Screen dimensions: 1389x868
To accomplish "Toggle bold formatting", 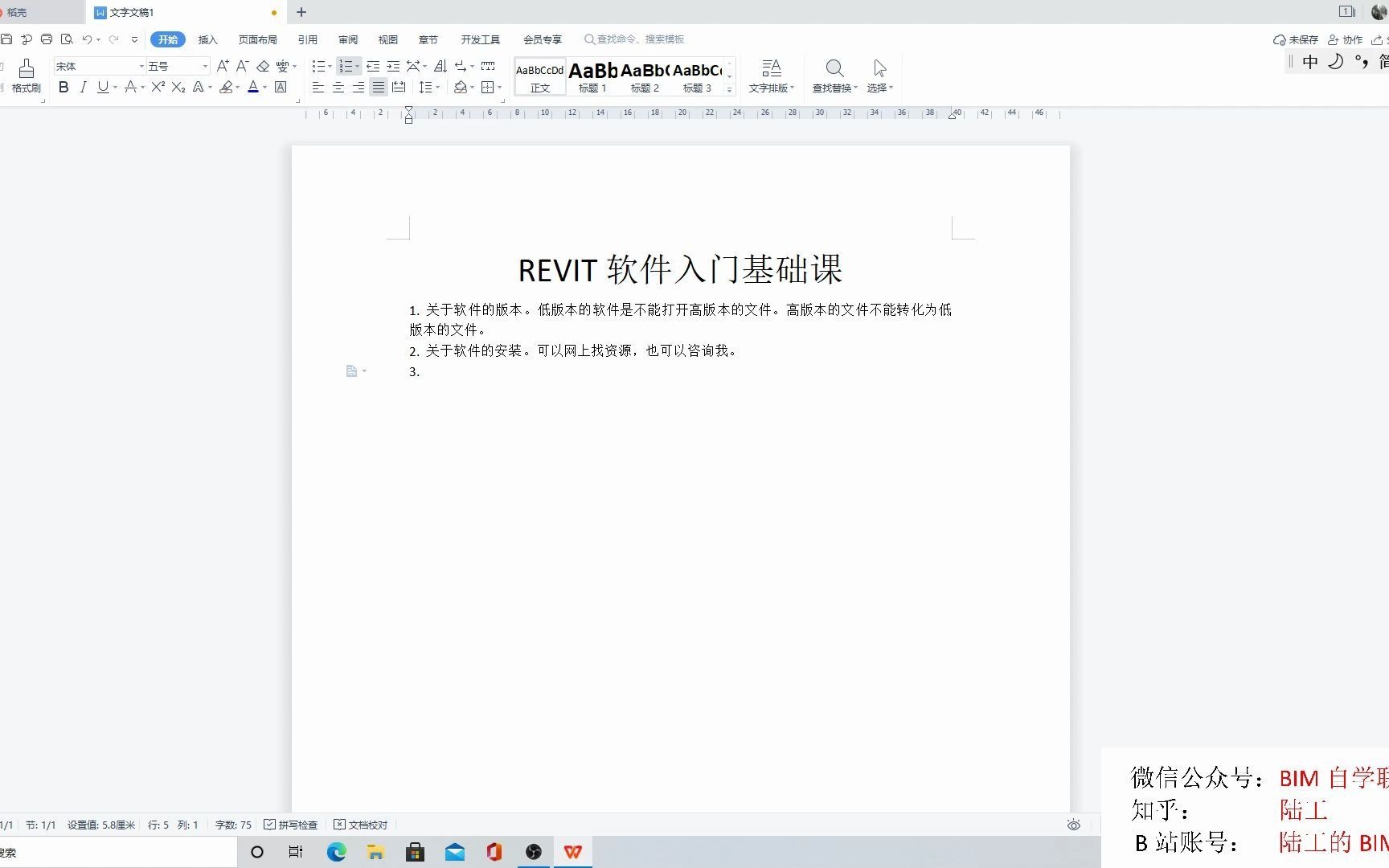I will pos(64,87).
